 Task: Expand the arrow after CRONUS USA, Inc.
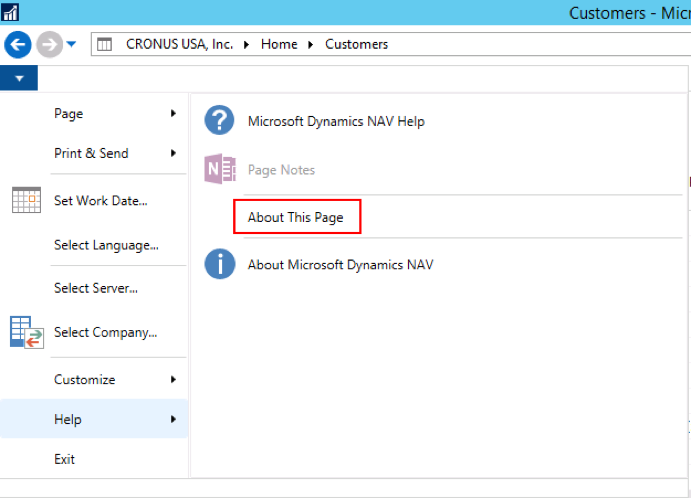point(246,45)
